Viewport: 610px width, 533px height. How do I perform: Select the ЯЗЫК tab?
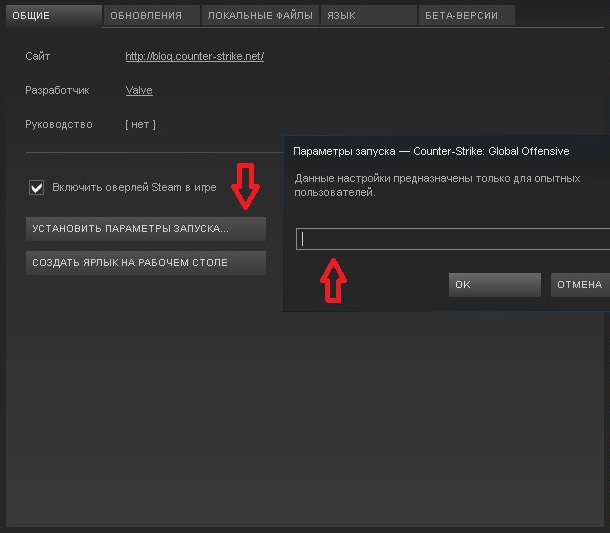click(368, 16)
